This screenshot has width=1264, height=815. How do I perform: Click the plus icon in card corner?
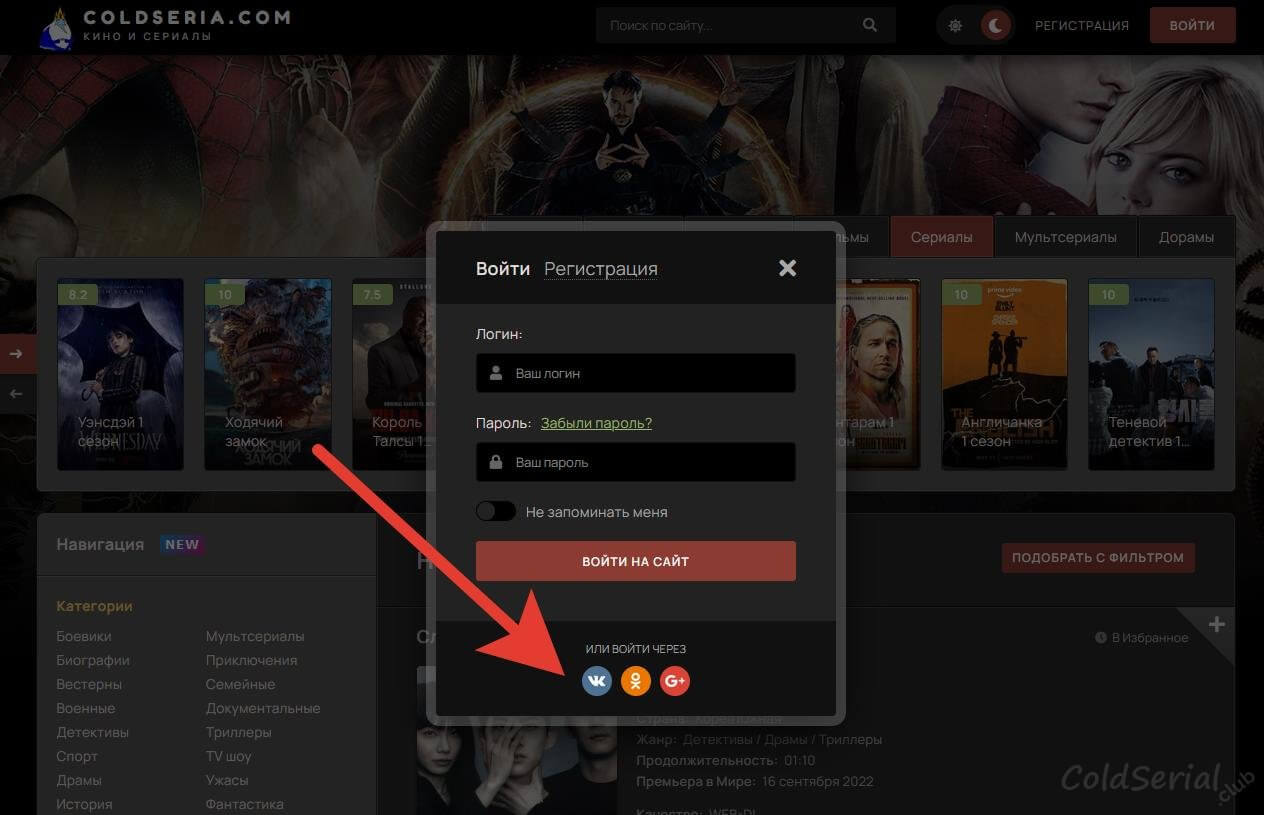[x=1217, y=625]
